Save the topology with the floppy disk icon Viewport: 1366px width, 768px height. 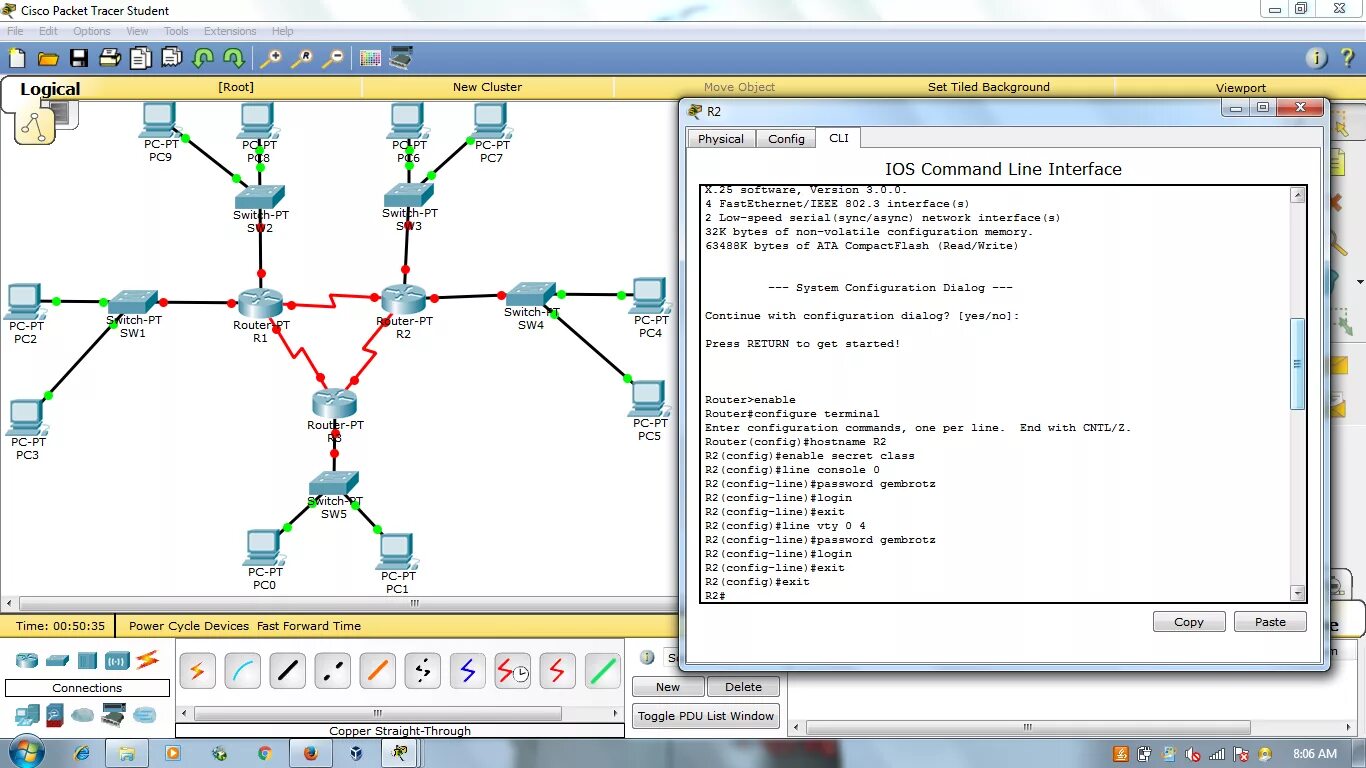tap(79, 58)
